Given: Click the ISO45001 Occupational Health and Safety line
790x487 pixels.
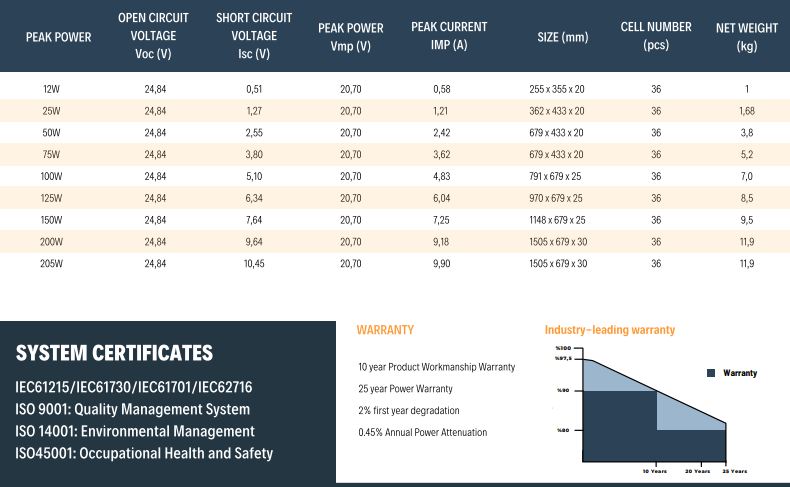Looking at the screenshot, I should pyautogui.click(x=144, y=453).
